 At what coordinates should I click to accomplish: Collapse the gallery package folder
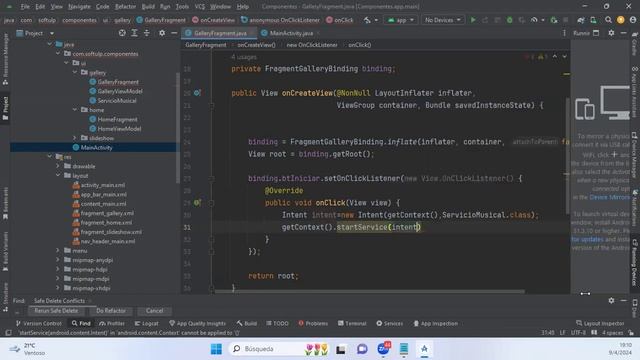coord(75,72)
